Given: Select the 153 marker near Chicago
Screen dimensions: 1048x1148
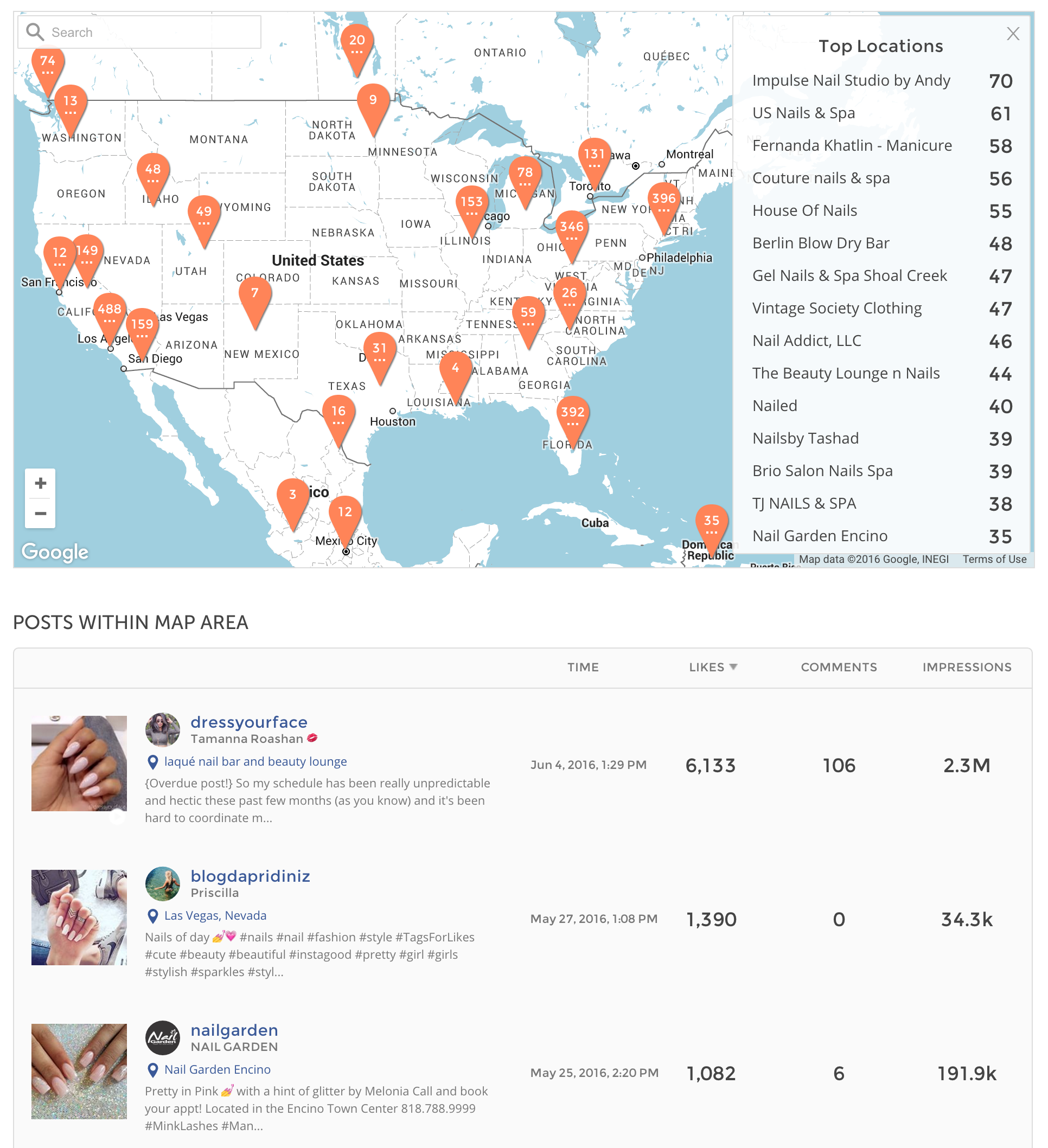Looking at the screenshot, I should (x=471, y=208).
